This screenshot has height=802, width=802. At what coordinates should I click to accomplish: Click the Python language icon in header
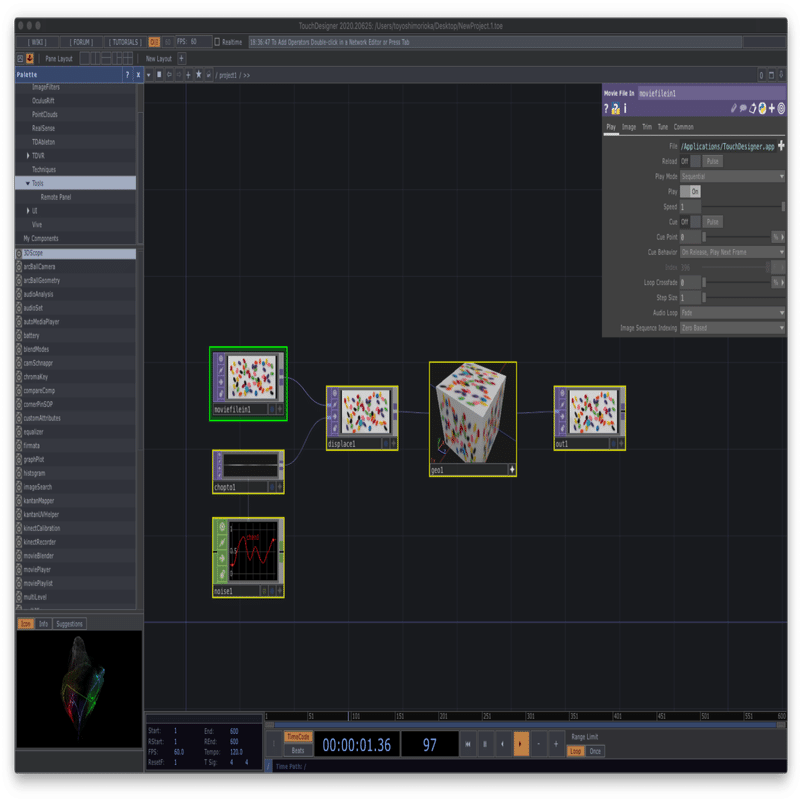pyautogui.click(x=762, y=108)
